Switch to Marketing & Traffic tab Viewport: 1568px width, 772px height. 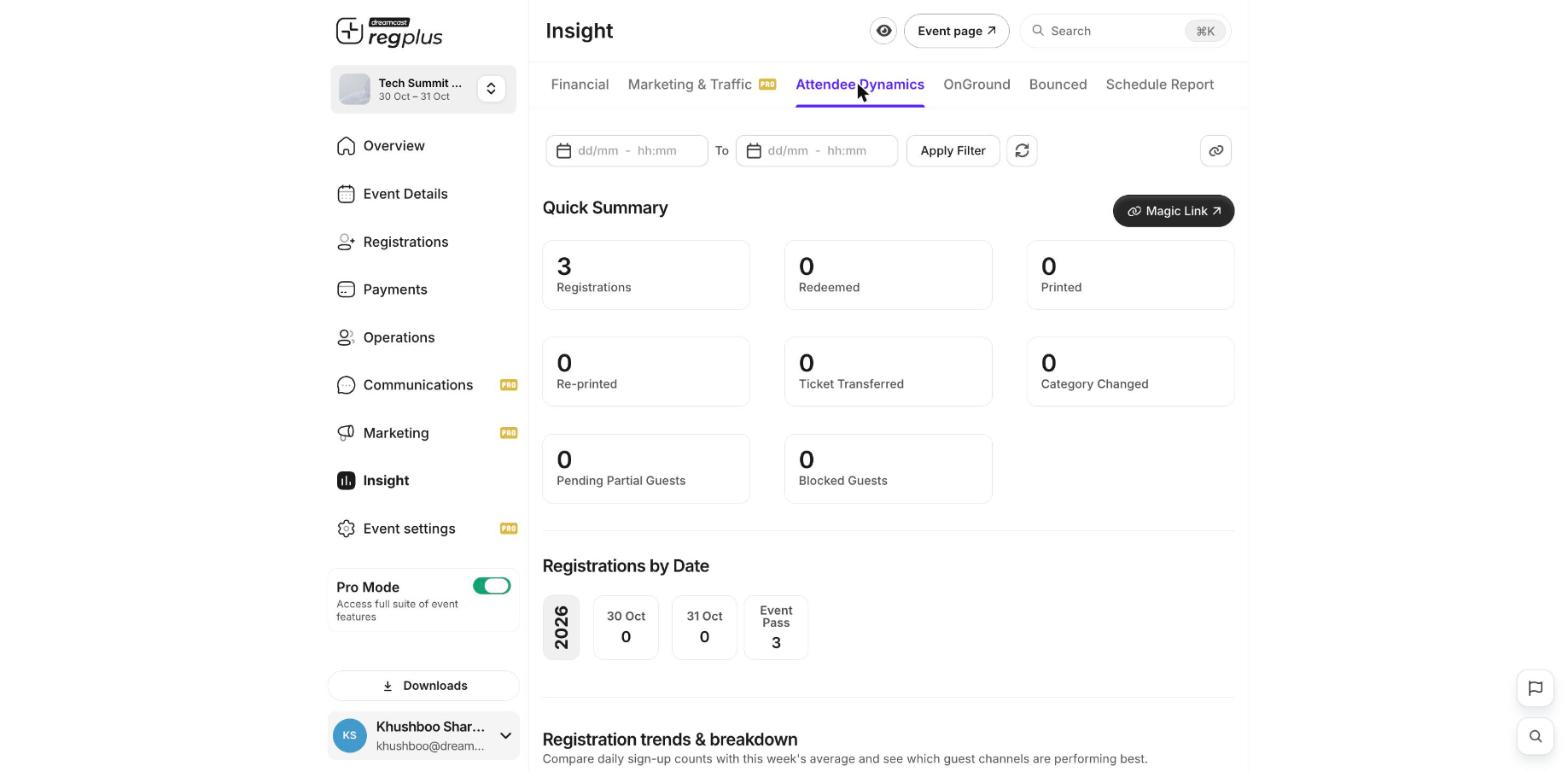coord(690,85)
